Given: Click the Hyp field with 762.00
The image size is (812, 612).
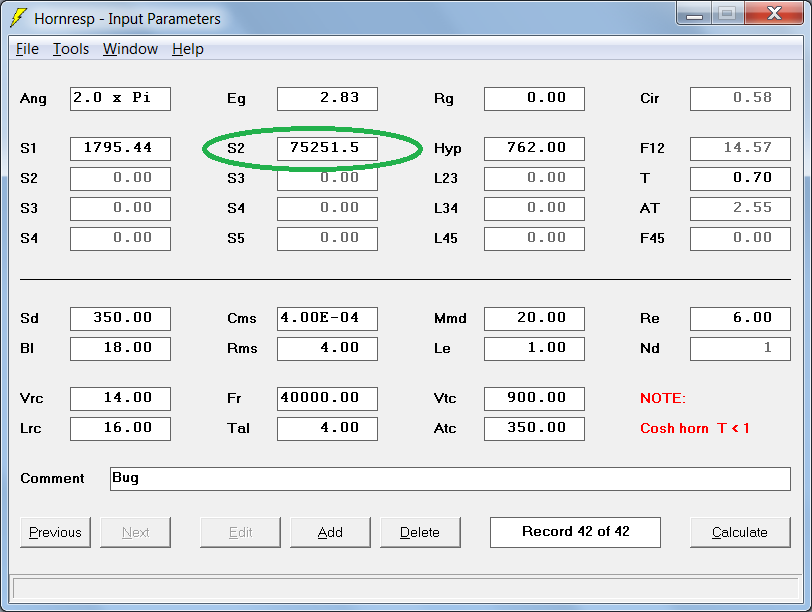Looking at the screenshot, I should pyautogui.click(x=534, y=149).
